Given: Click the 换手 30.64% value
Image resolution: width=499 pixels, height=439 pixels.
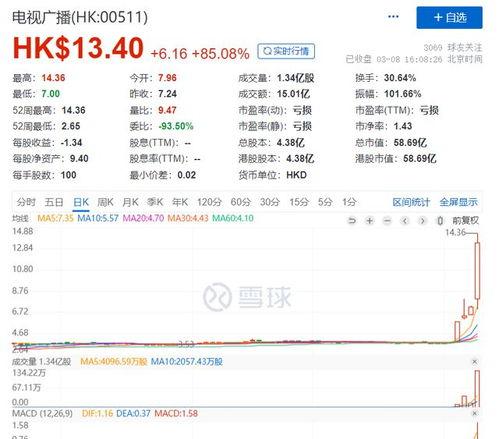Looking at the screenshot, I should click(400, 78).
